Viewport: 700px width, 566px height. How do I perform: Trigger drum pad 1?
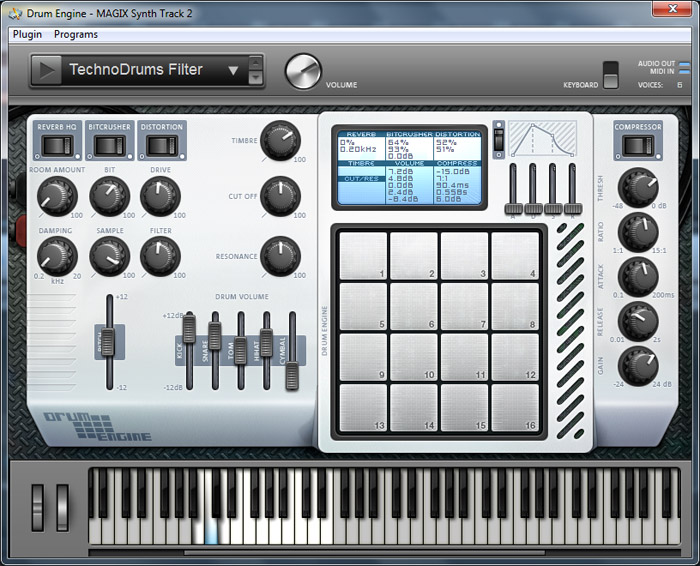pos(363,255)
